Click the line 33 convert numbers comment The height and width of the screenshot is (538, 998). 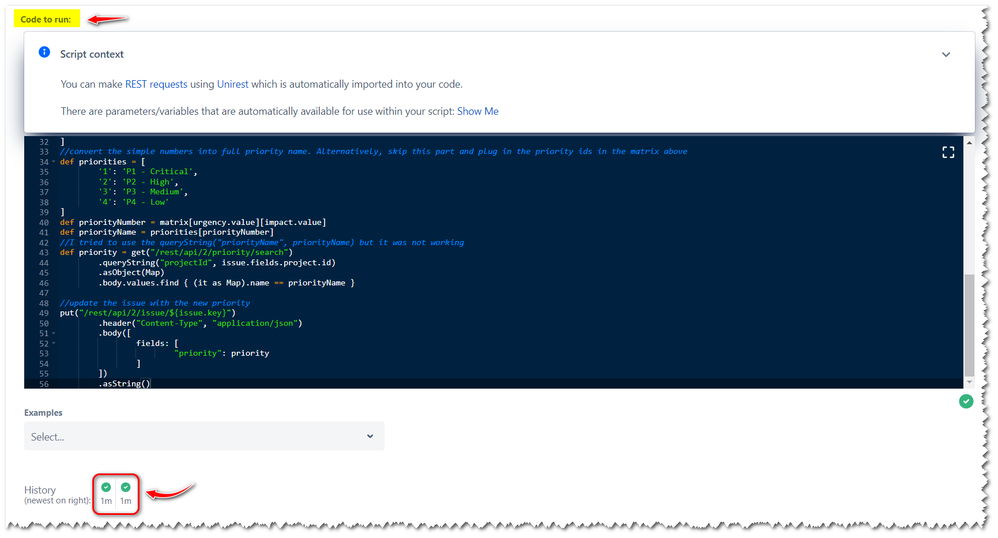374,152
